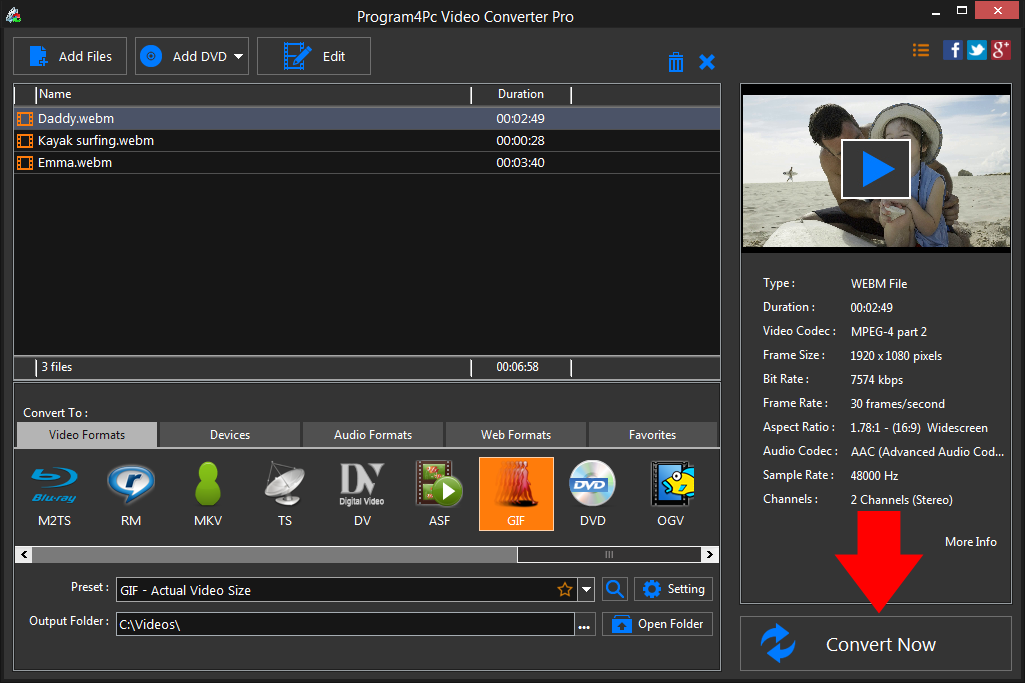
Task: Open the More Info link
Action: (970, 541)
